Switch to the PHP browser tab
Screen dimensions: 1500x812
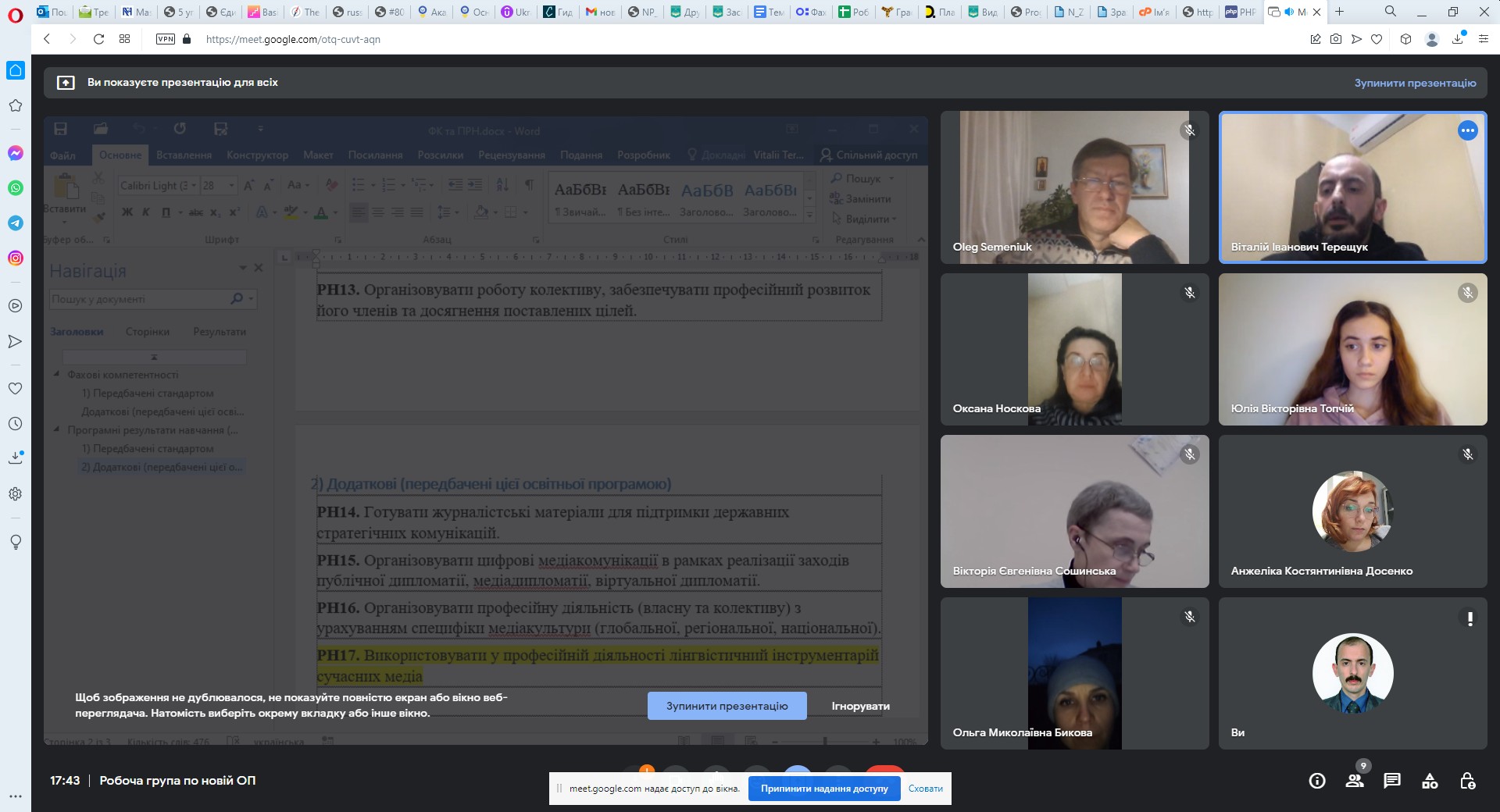[1241, 12]
